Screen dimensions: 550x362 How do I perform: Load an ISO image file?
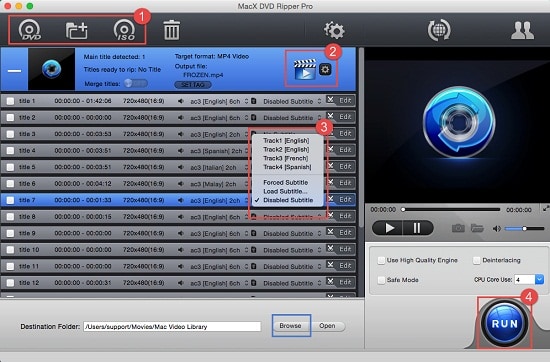[124, 30]
